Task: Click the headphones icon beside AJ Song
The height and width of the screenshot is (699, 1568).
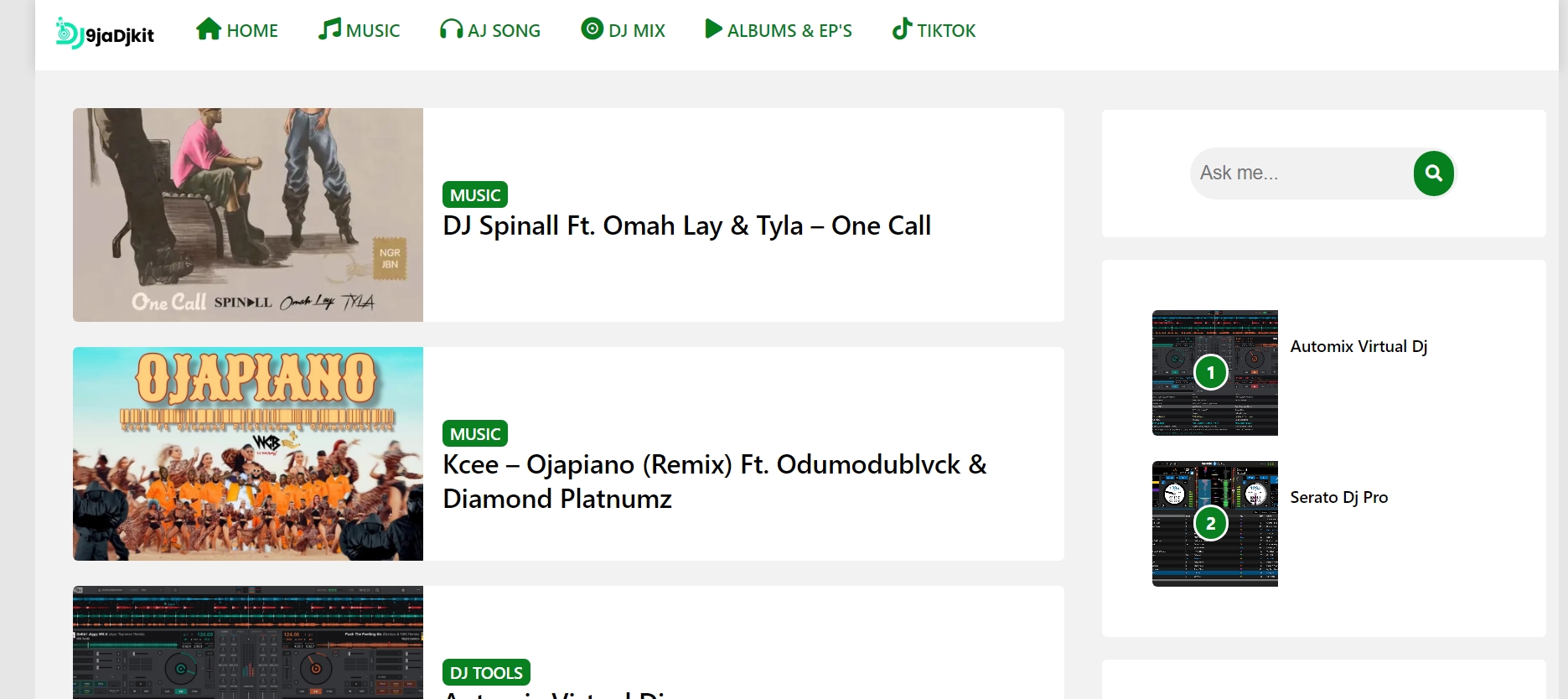Action: 451,29
